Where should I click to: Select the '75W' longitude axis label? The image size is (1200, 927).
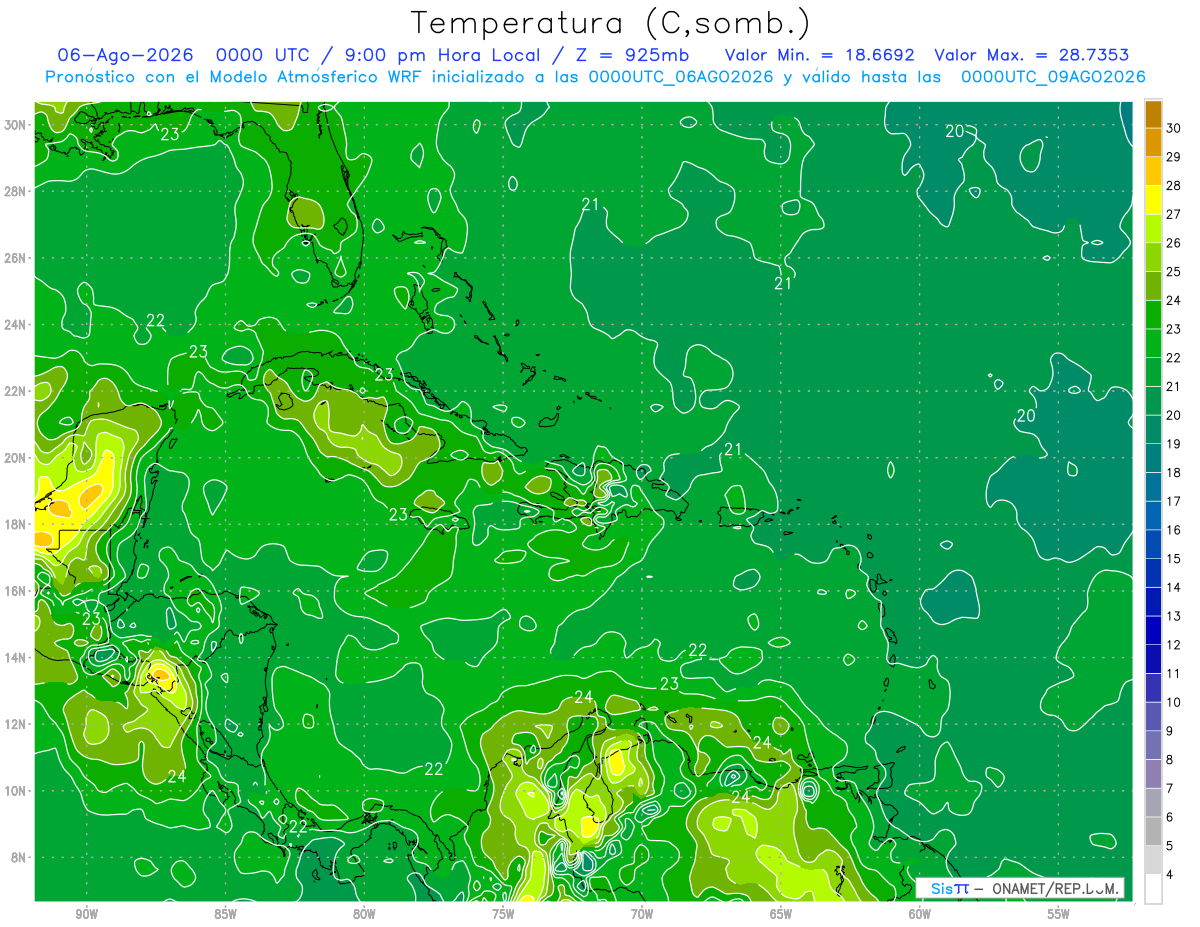[503, 914]
